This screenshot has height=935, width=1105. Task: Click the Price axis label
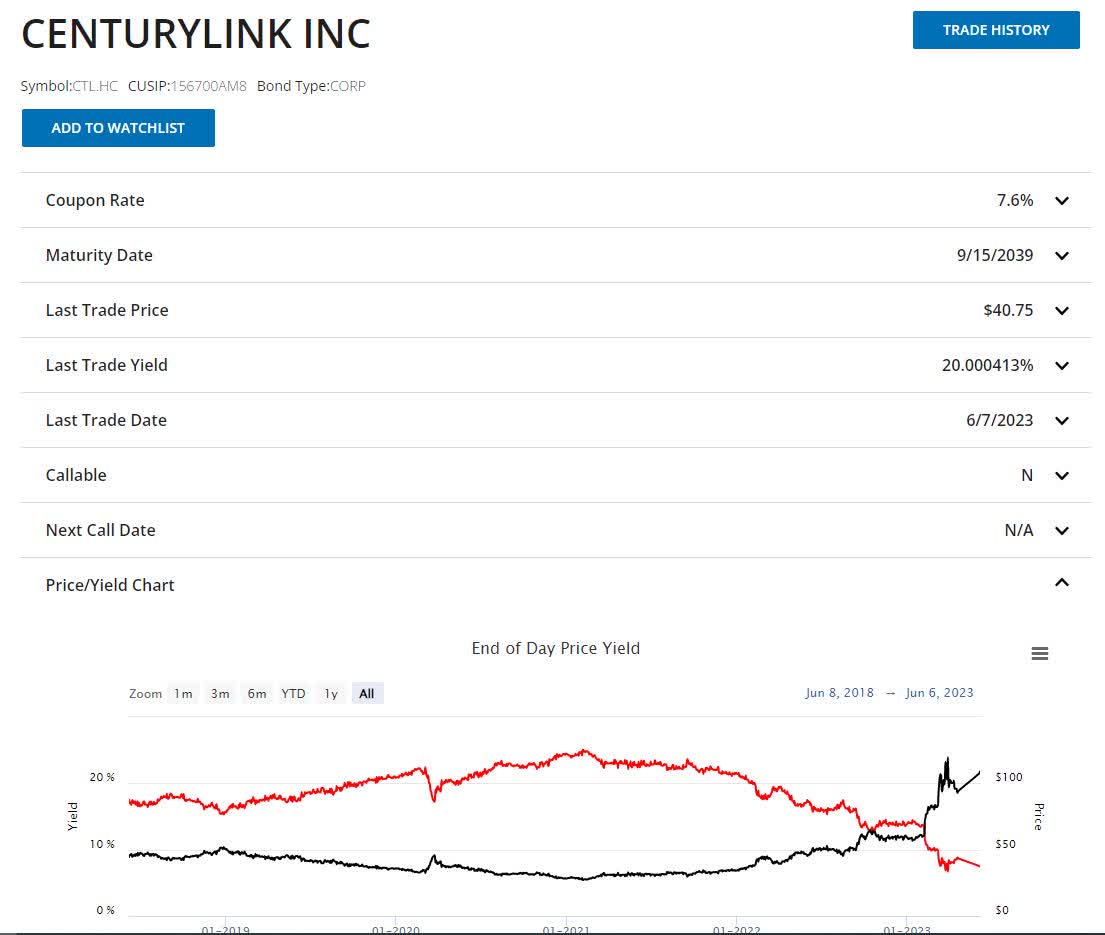tap(1038, 816)
